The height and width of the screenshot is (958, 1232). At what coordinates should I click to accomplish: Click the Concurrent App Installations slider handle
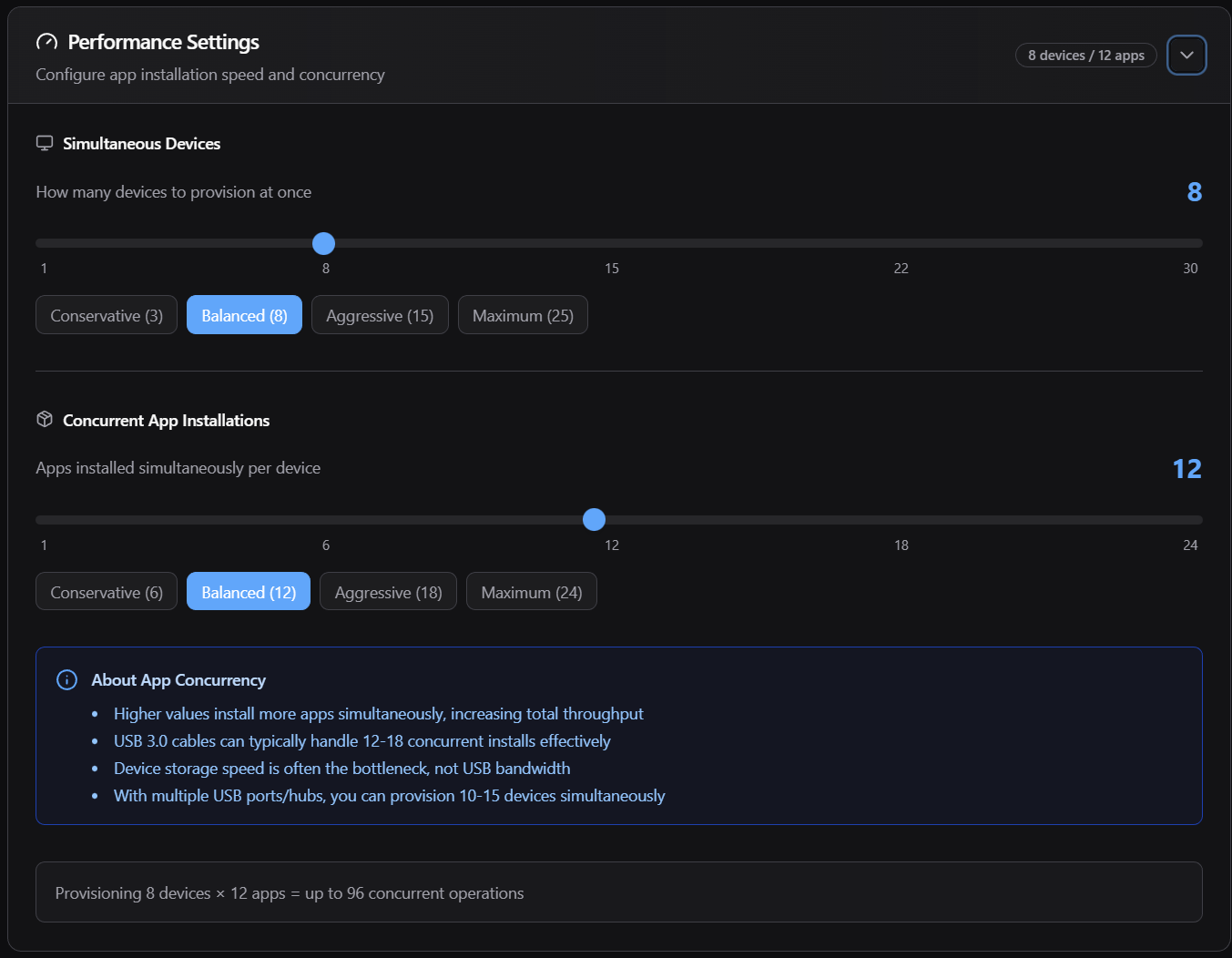coord(594,519)
